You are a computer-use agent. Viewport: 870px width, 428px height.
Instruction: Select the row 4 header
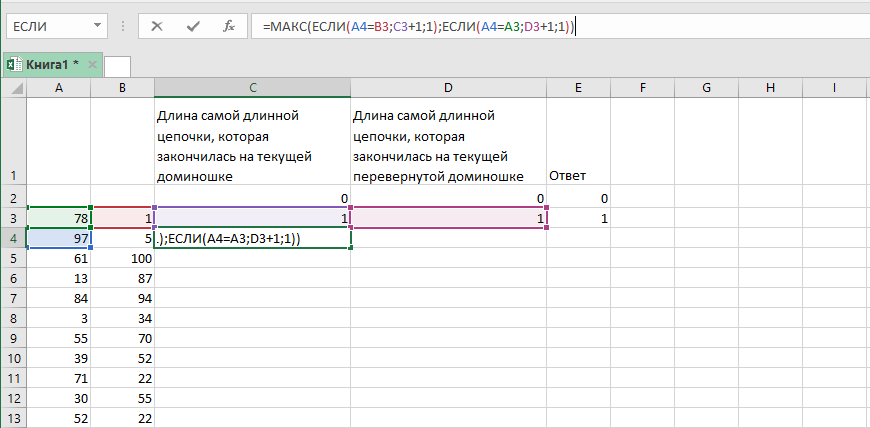[x=12, y=240]
